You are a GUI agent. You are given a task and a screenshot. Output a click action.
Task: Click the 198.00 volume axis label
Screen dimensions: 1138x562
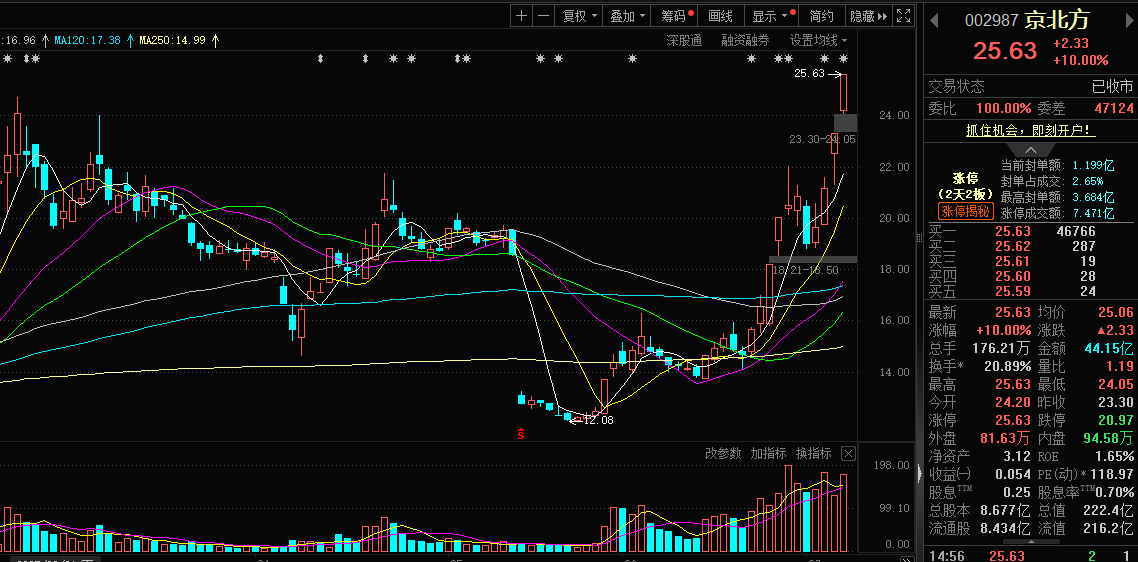point(892,465)
